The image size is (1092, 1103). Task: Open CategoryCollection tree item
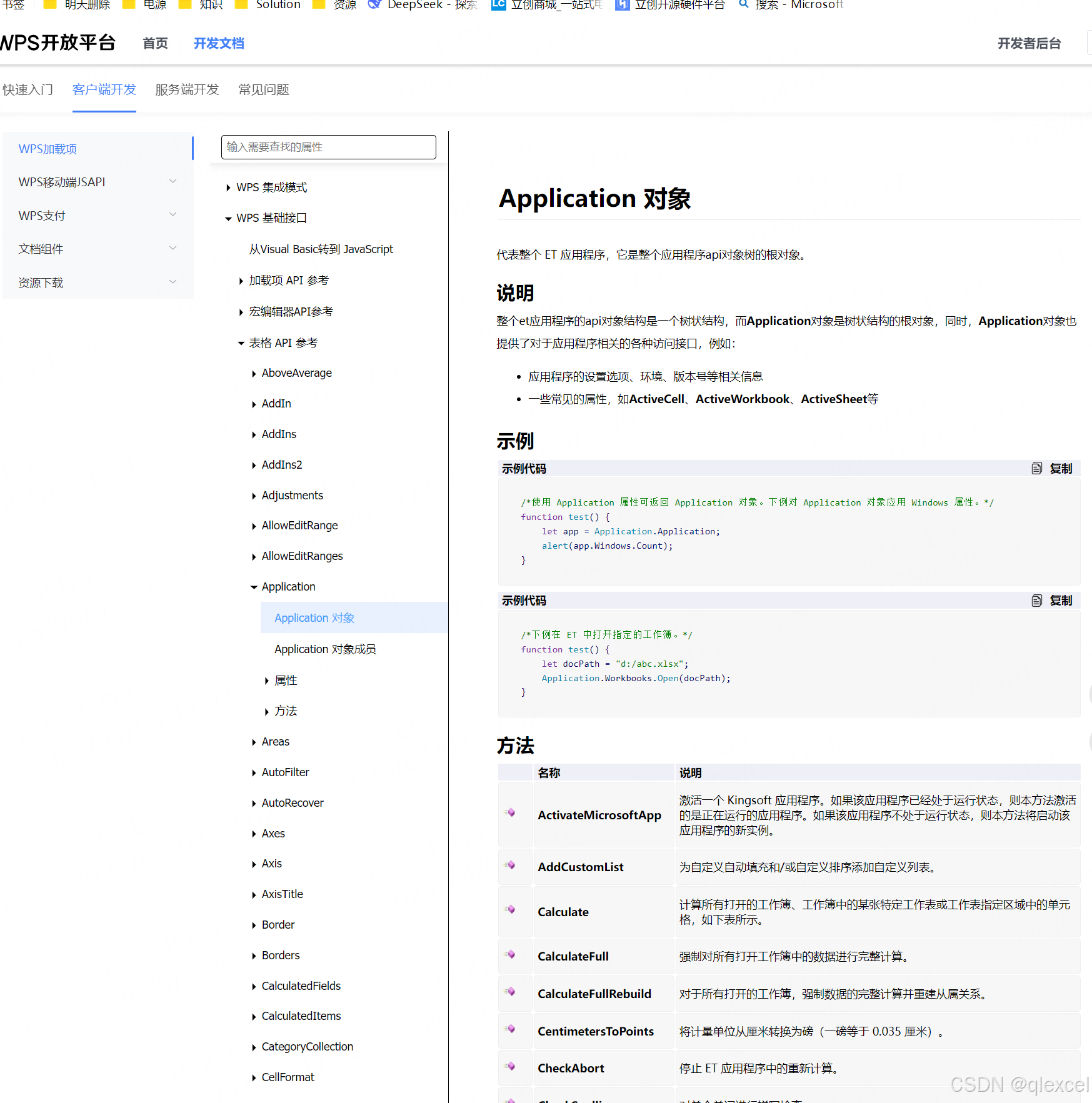(x=307, y=1046)
